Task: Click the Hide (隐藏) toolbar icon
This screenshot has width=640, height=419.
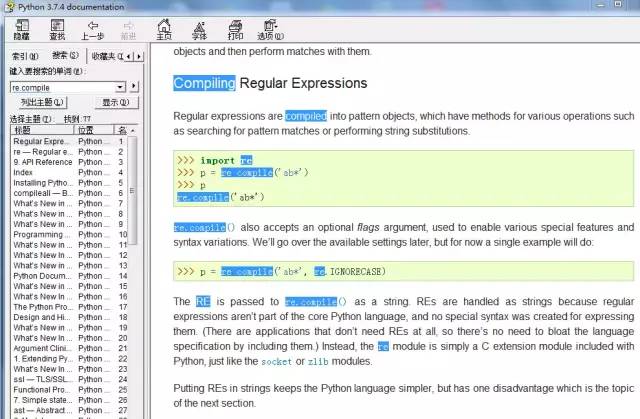Action: pos(22,30)
